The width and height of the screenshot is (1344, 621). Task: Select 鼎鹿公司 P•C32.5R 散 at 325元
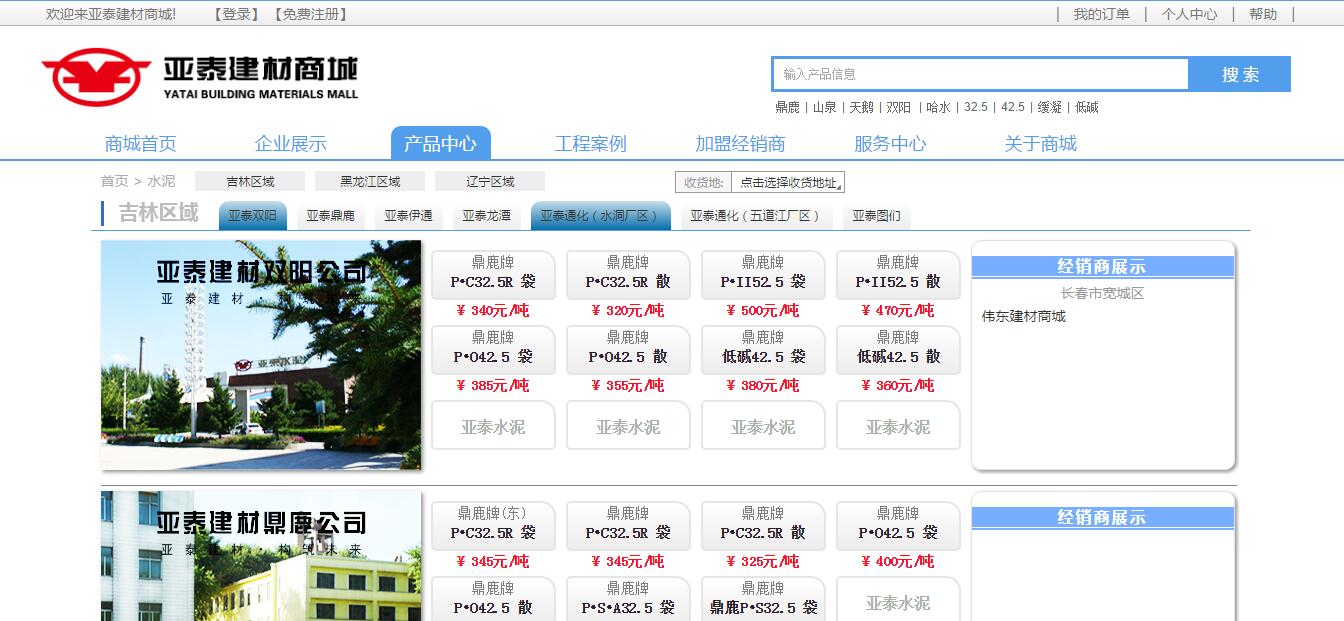tap(763, 525)
